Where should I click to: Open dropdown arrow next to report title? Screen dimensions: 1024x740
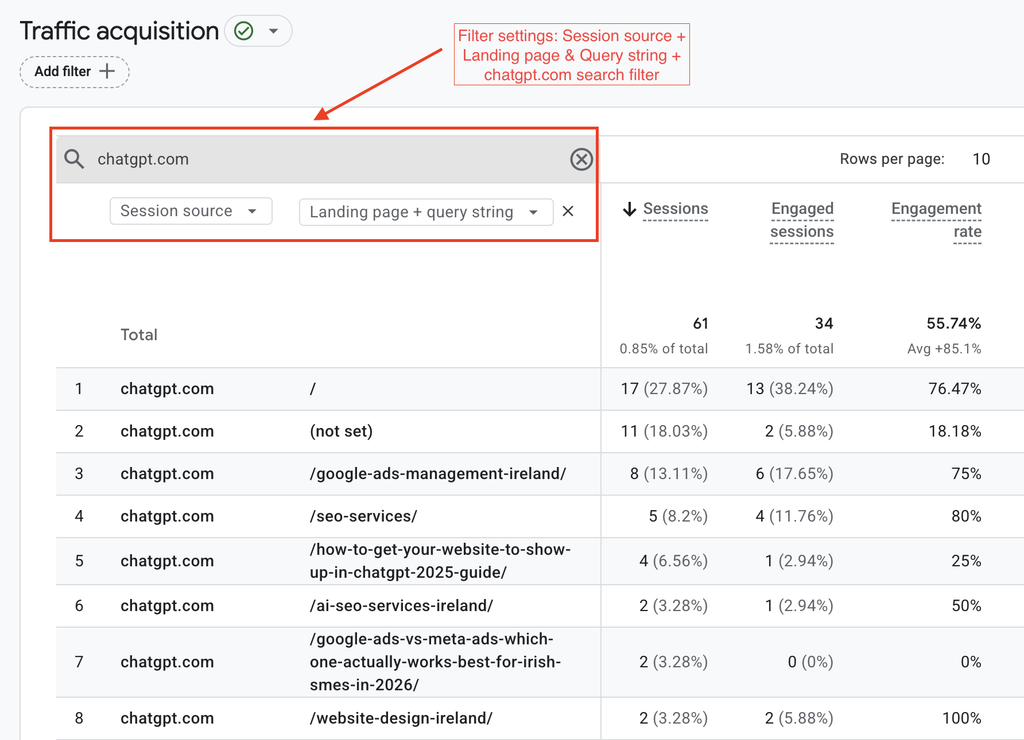pos(274,31)
